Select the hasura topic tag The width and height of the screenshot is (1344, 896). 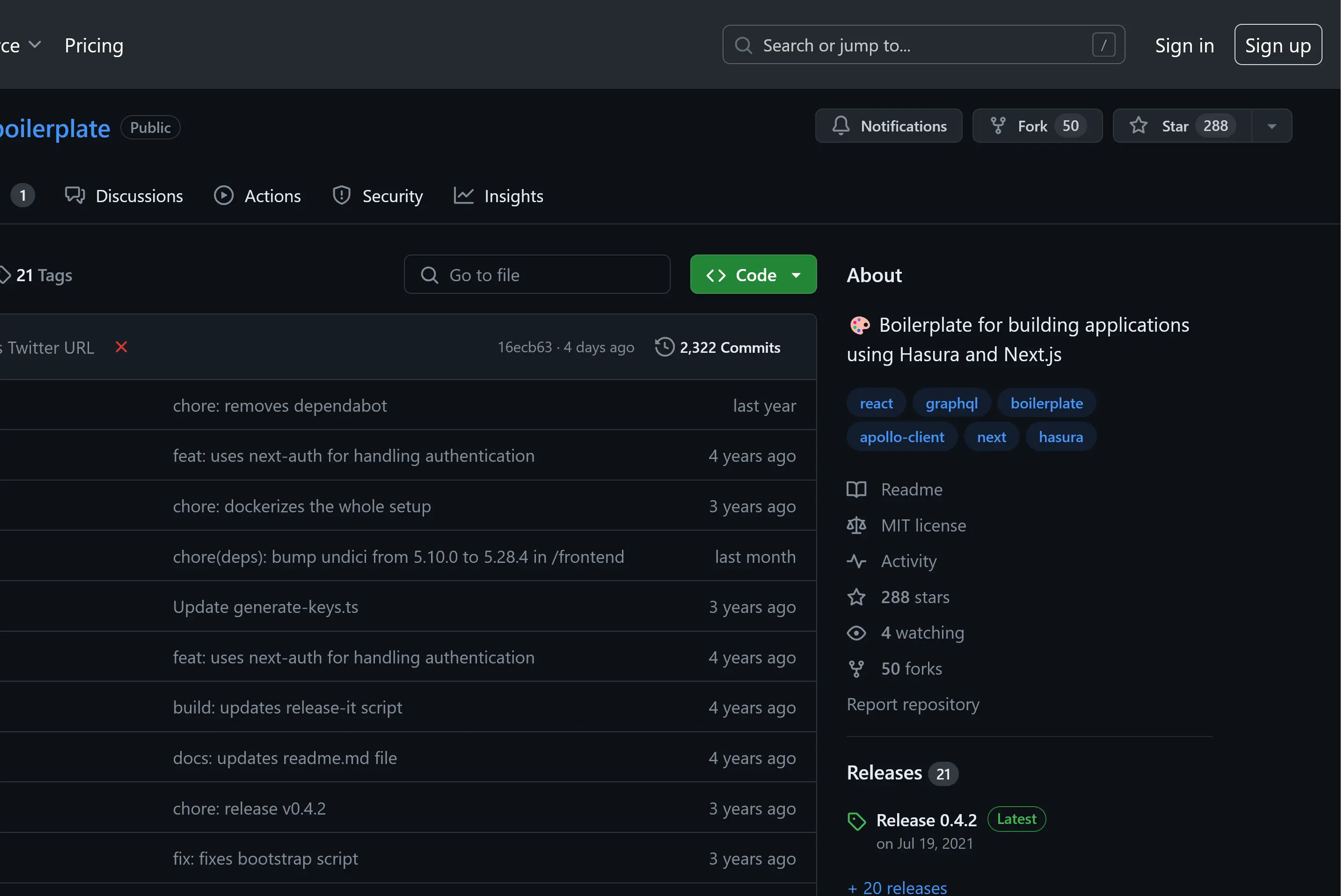tap(1060, 437)
